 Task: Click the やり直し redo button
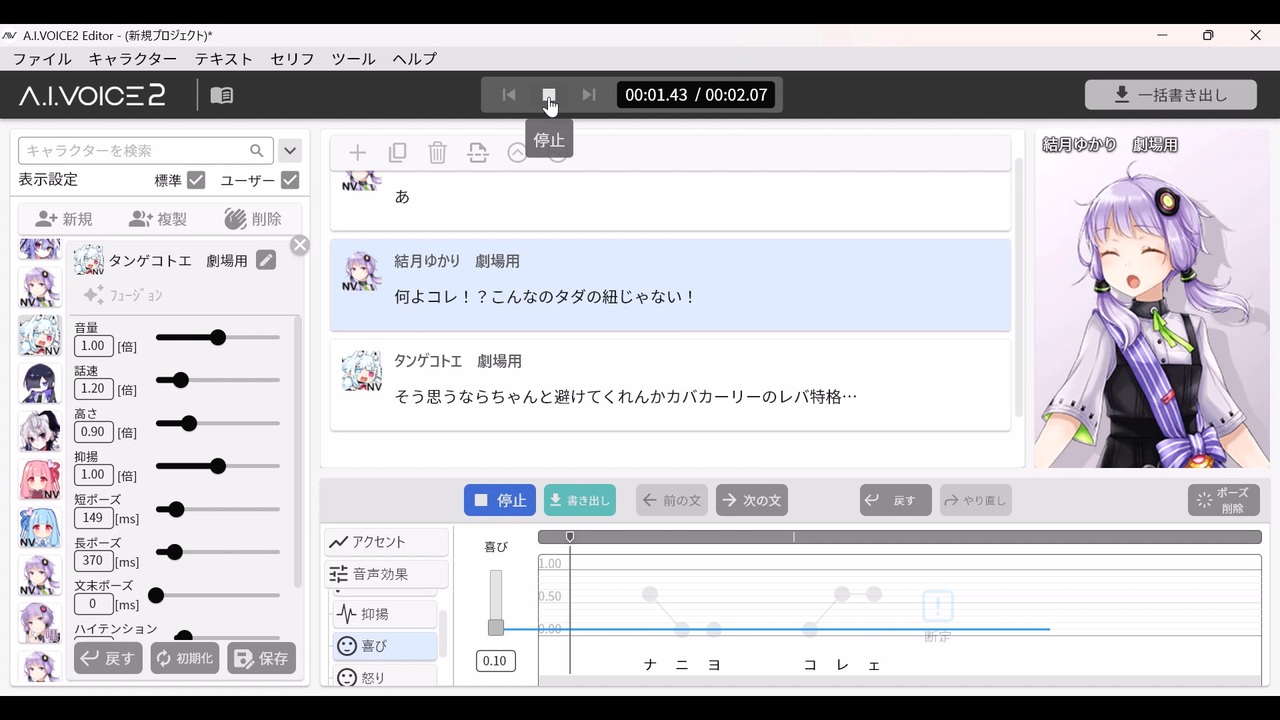coord(976,500)
